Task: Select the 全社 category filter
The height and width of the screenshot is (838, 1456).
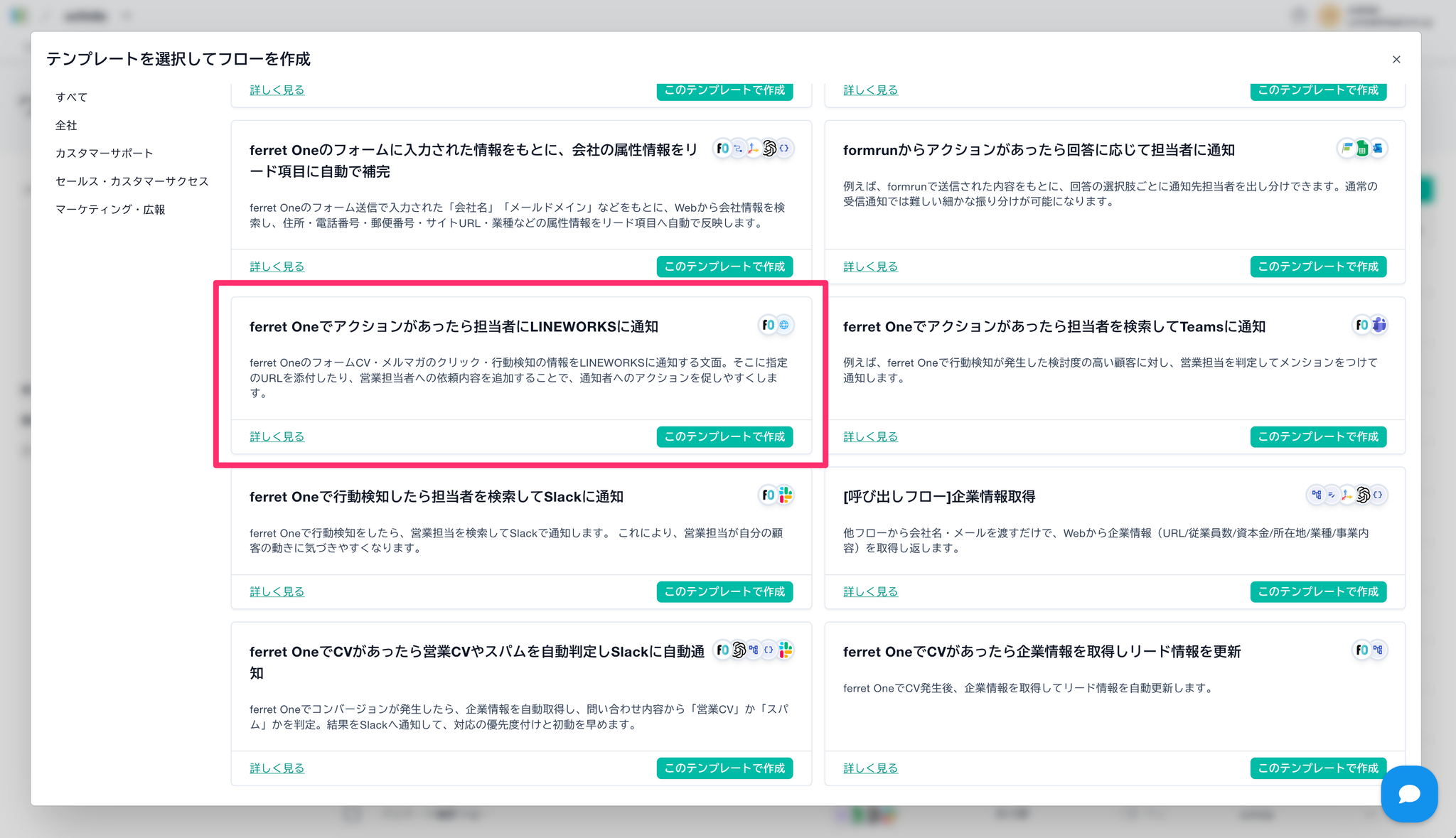Action: [x=66, y=126]
